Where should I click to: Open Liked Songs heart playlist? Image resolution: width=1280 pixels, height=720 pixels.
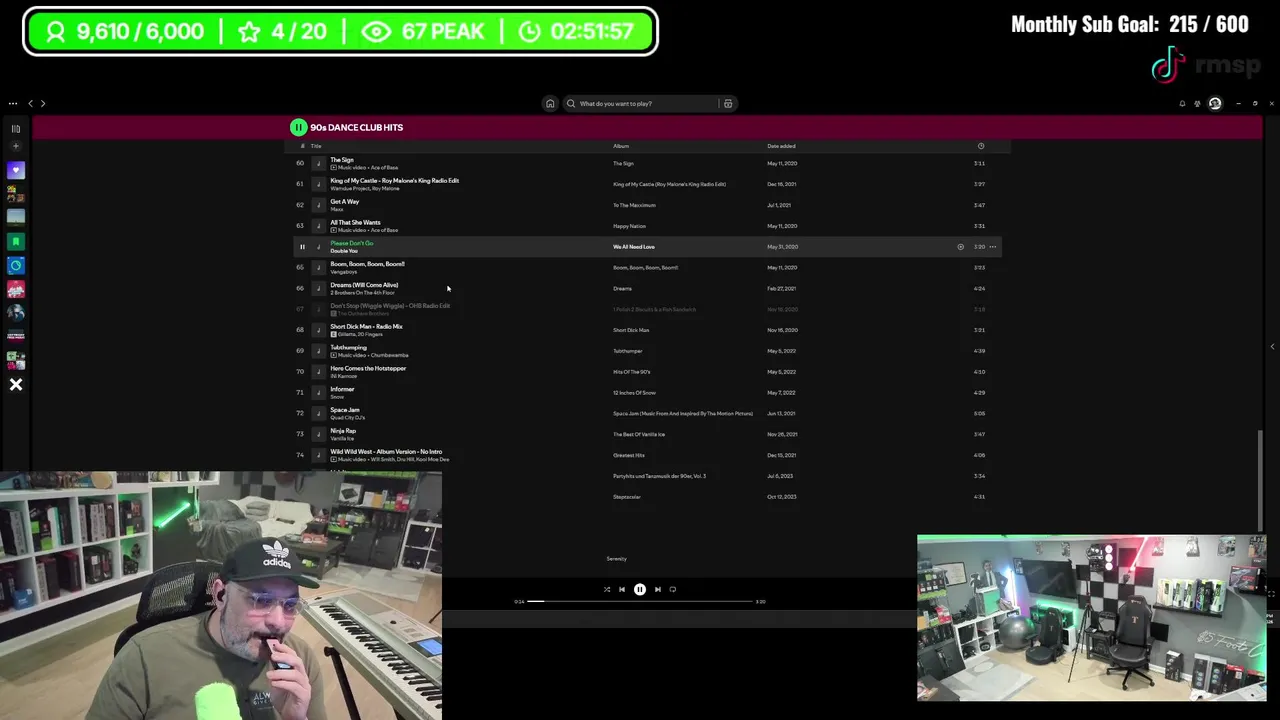(x=16, y=170)
